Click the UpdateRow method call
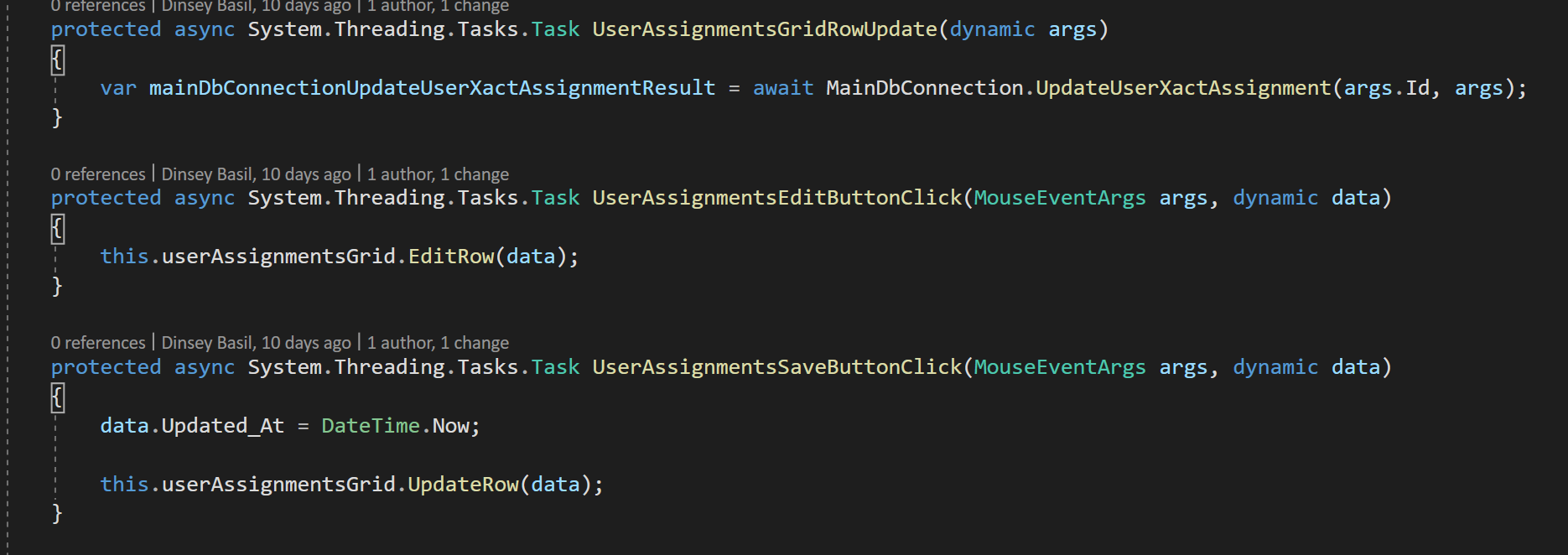This screenshot has width=1568, height=555. 463,485
